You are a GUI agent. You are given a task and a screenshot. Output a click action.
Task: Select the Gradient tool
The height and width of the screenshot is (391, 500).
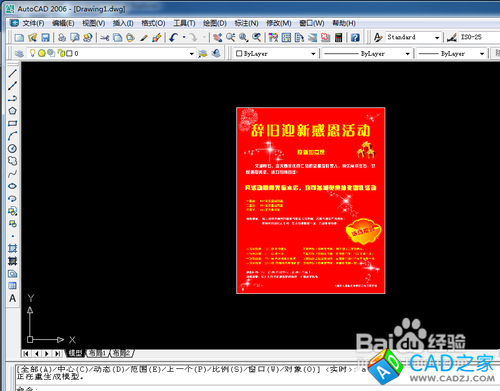tap(12, 261)
